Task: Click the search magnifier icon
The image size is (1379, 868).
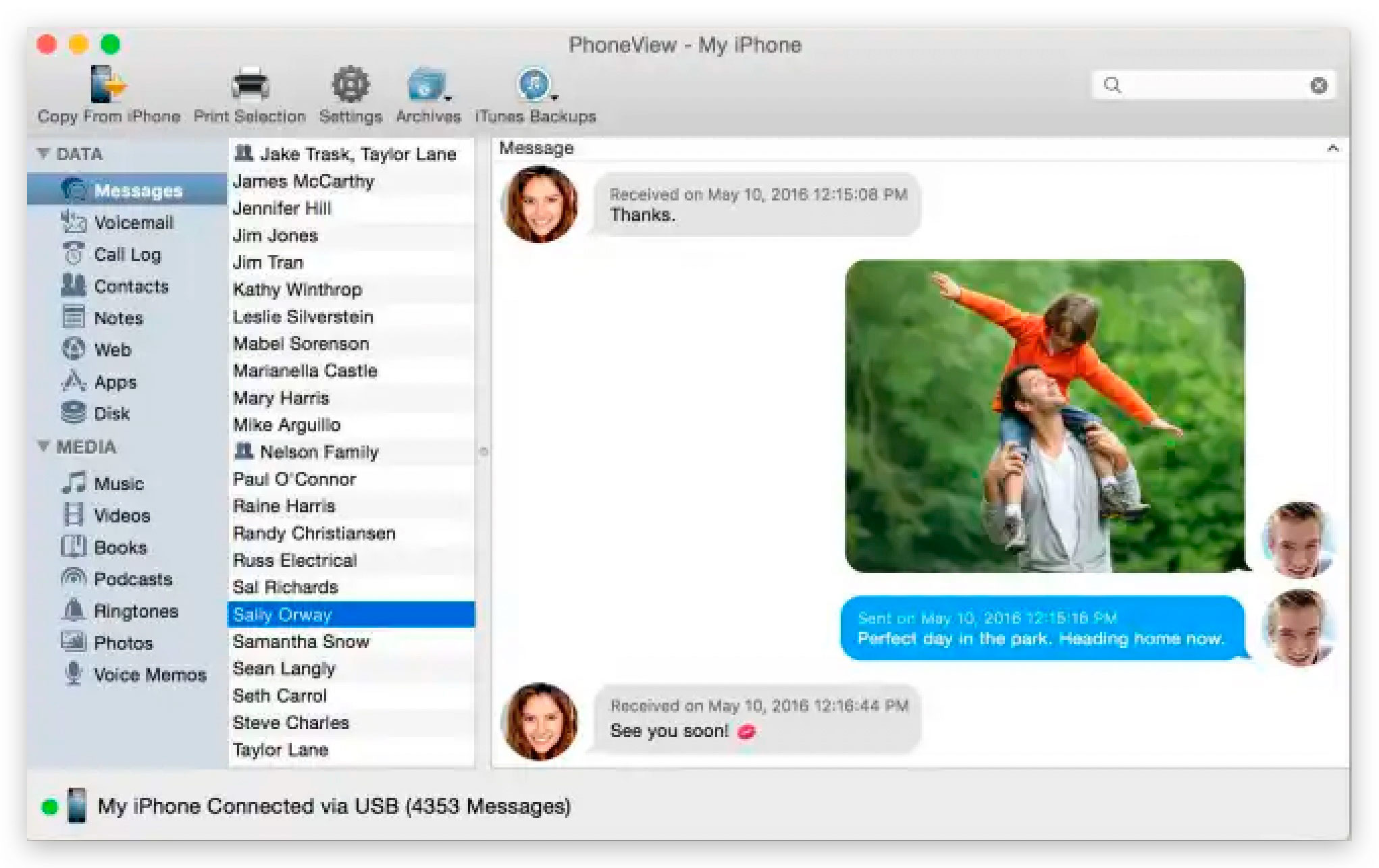Action: 1112,86
